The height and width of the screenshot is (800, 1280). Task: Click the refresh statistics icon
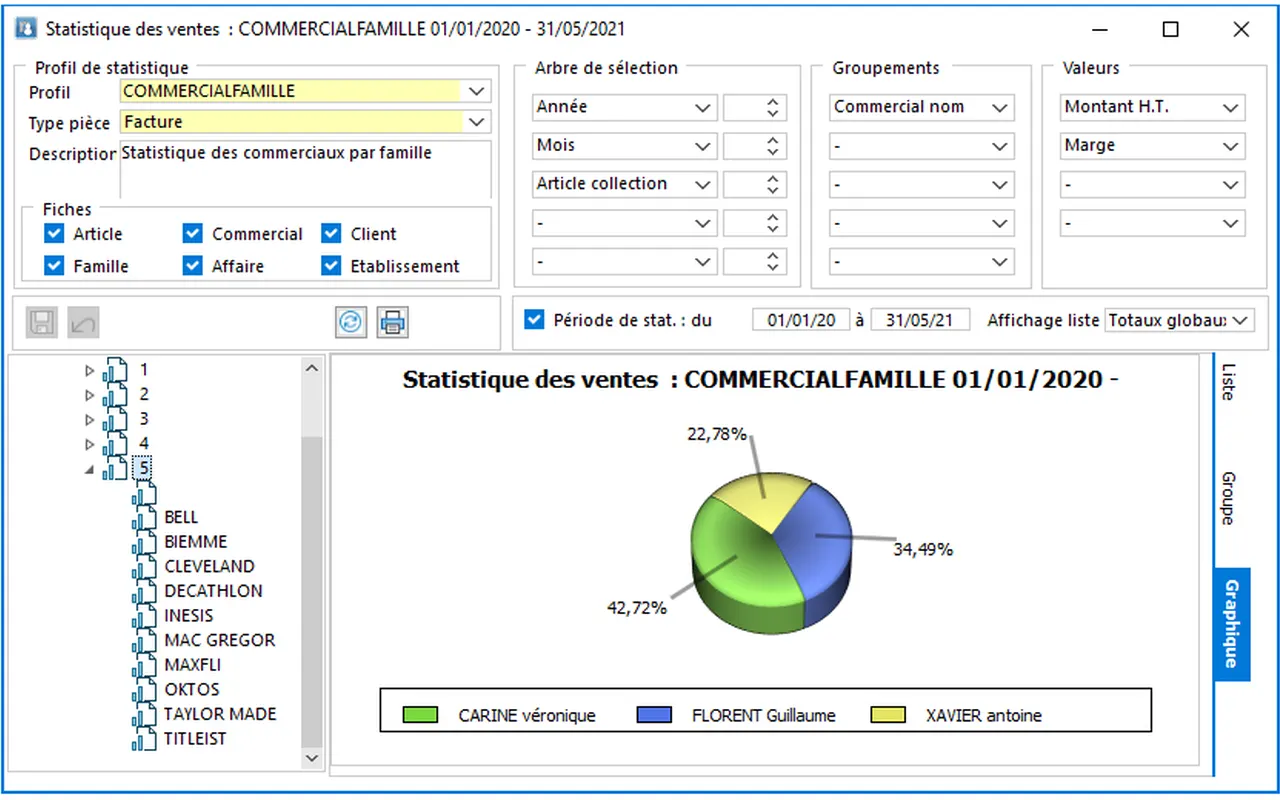(x=352, y=322)
